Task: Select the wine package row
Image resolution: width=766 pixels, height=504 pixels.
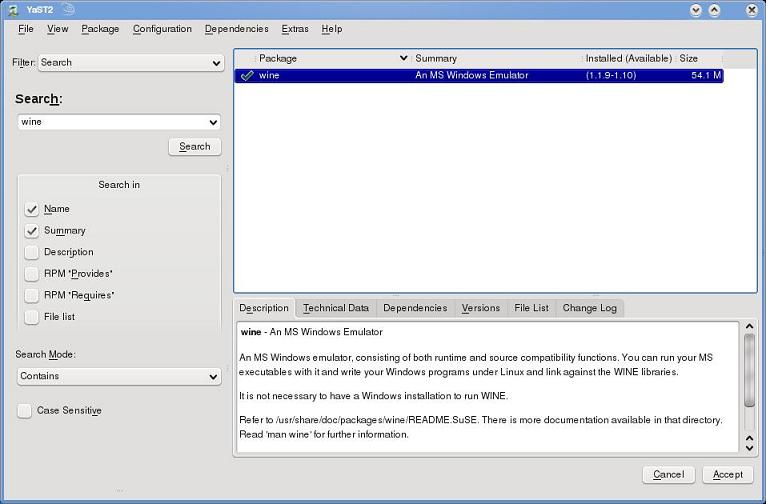Action: [x=479, y=75]
